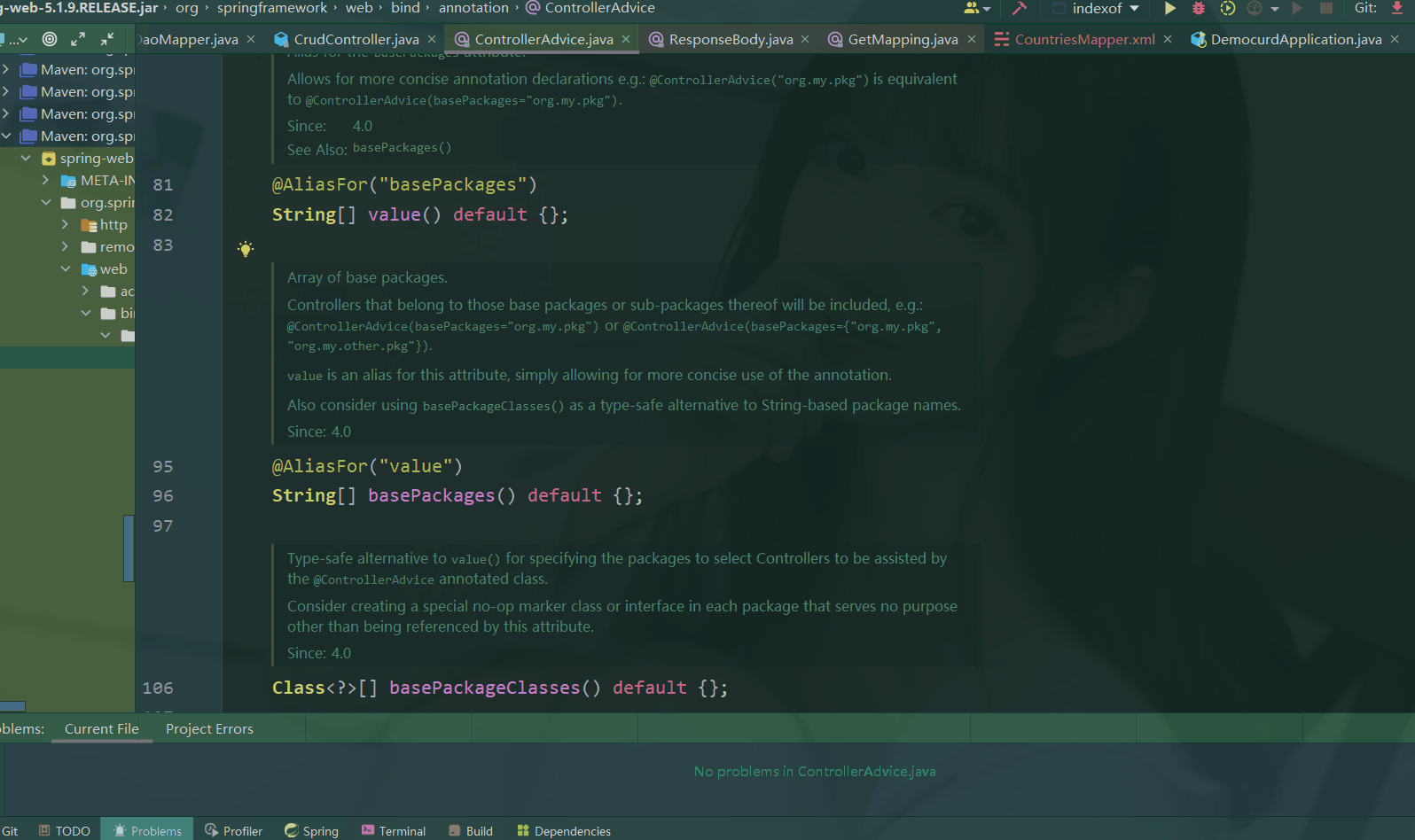
Task: Click line number 82 in the gutter
Action: (x=163, y=214)
